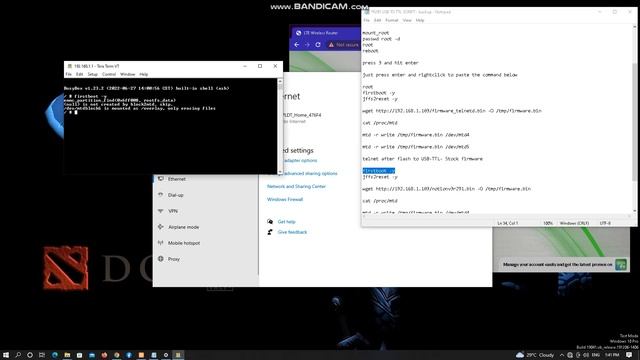Open the Windows Start menu
The height and width of the screenshot is (360, 640).
tap(6, 355)
